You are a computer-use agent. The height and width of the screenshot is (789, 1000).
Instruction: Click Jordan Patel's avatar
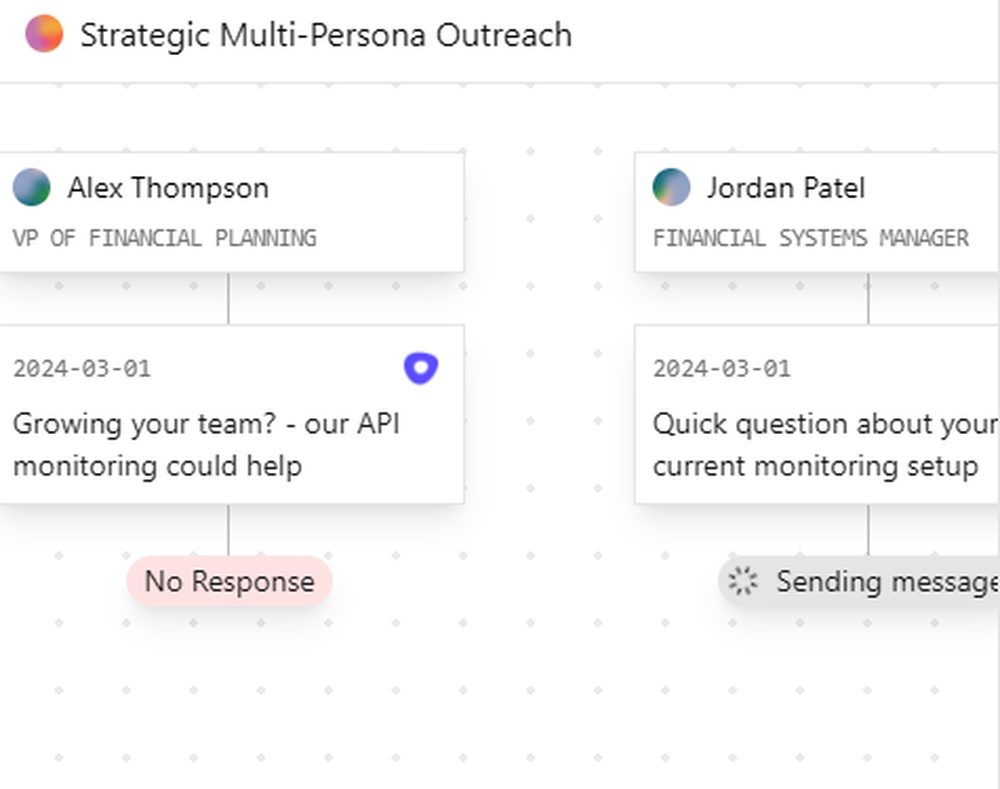click(671, 187)
